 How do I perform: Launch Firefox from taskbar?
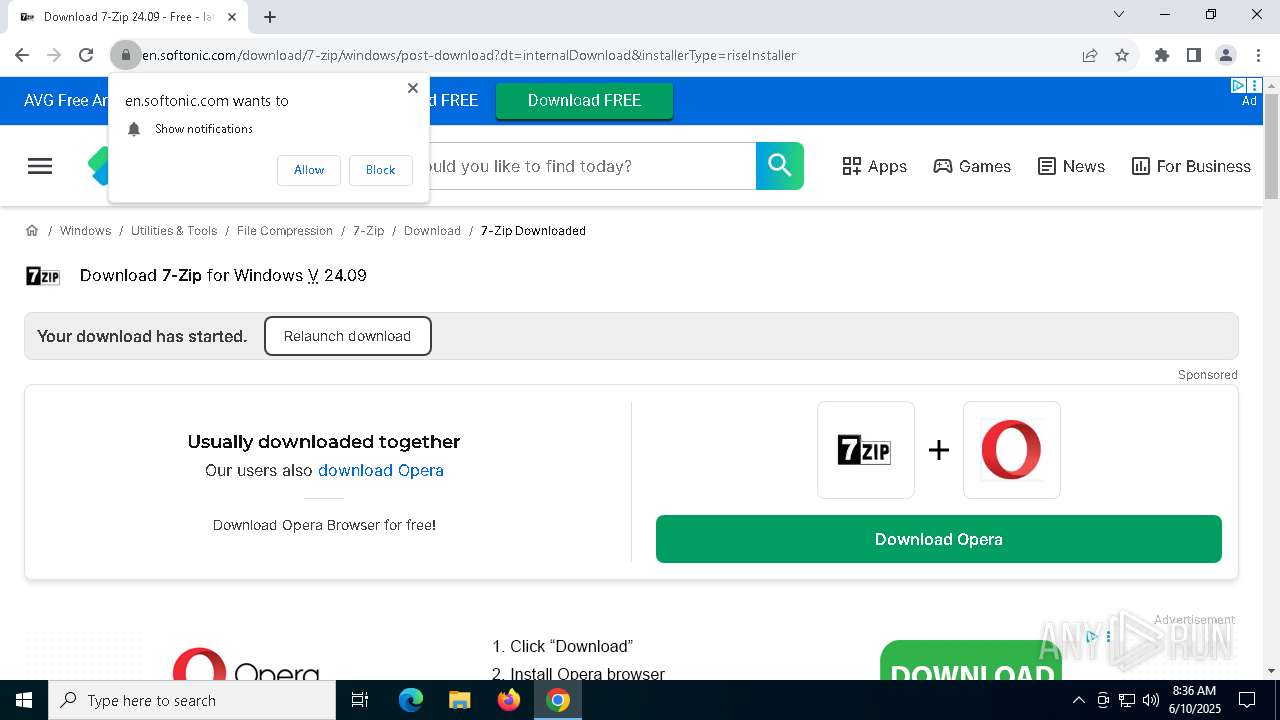509,700
